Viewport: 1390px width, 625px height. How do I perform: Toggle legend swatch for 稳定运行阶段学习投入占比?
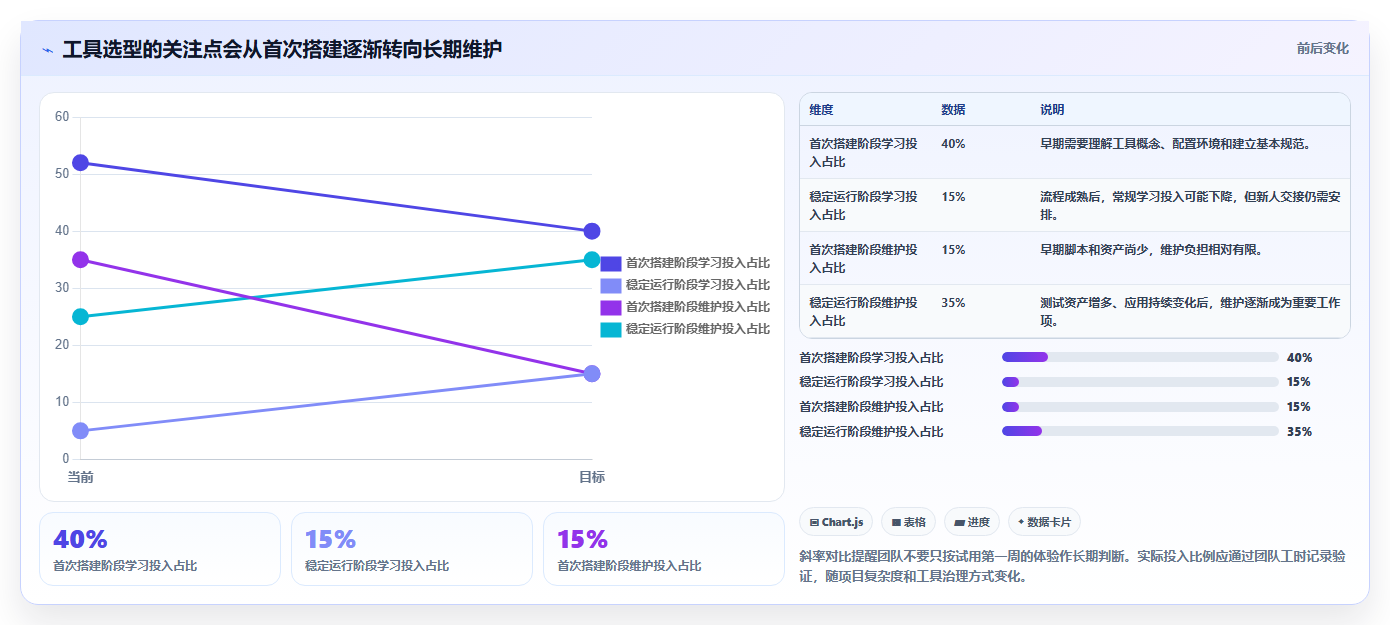pos(610,285)
